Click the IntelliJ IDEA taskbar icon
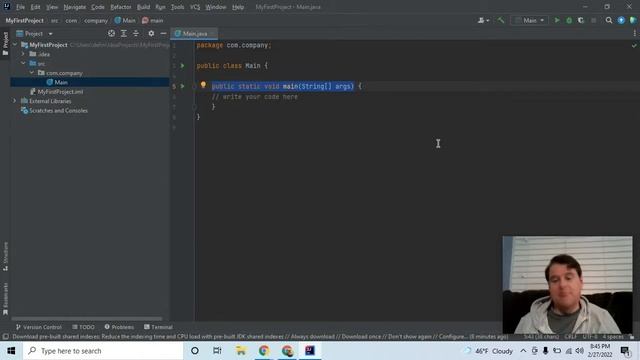640x360 pixels. point(310,351)
